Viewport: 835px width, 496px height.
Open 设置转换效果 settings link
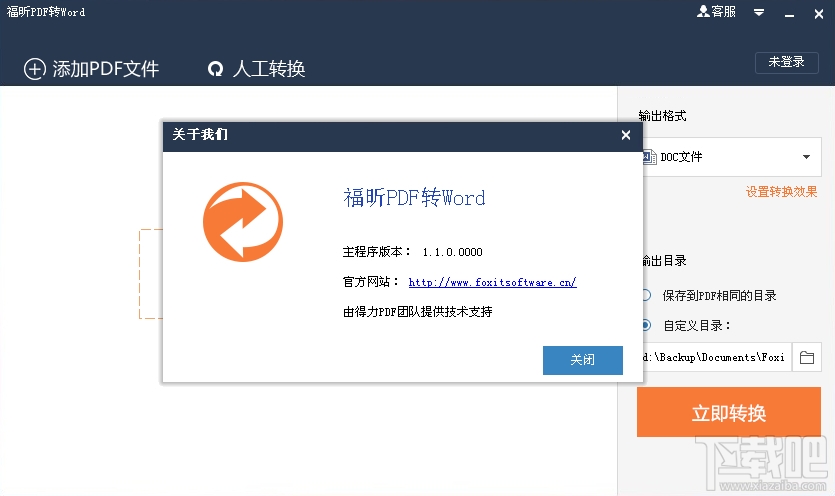point(781,192)
